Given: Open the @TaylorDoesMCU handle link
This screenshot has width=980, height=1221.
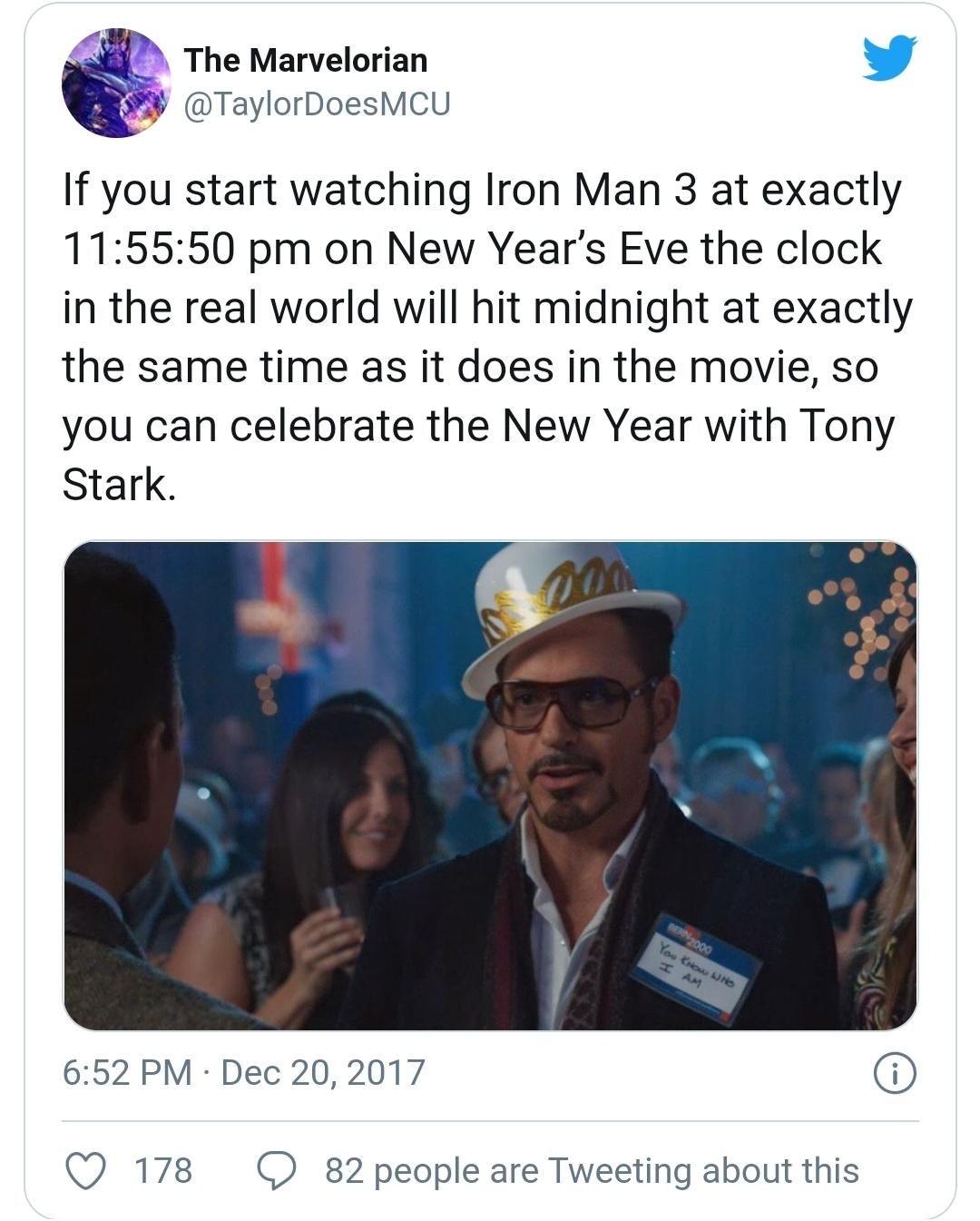Looking at the screenshot, I should pyautogui.click(x=316, y=104).
